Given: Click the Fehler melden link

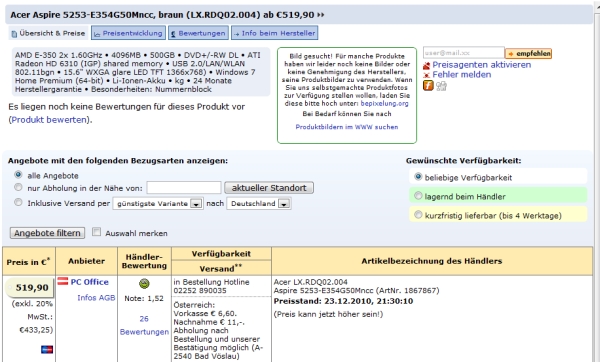Looking at the screenshot, I should pos(461,75).
